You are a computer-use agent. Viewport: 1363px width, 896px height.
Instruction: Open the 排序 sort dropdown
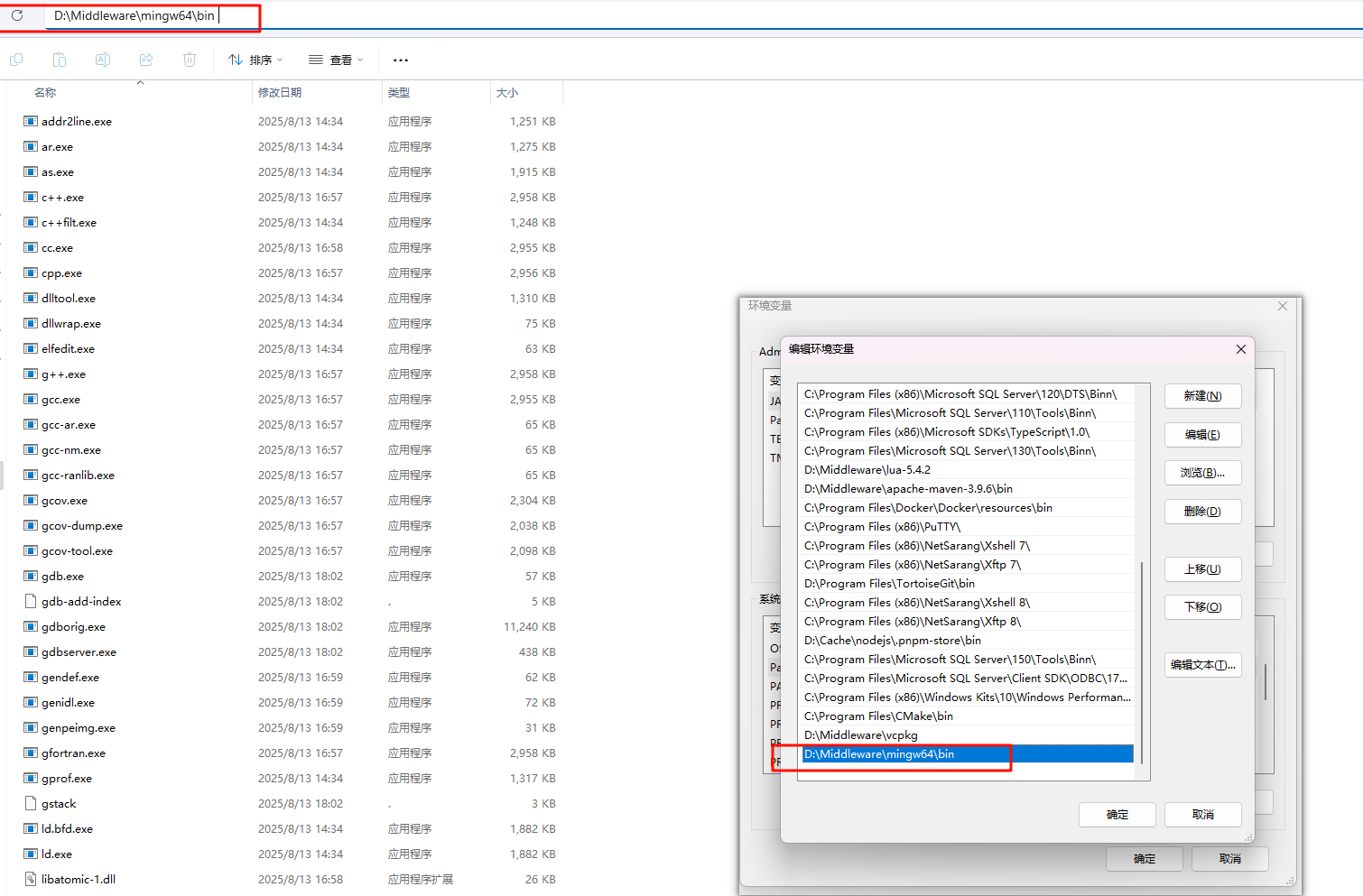point(255,60)
